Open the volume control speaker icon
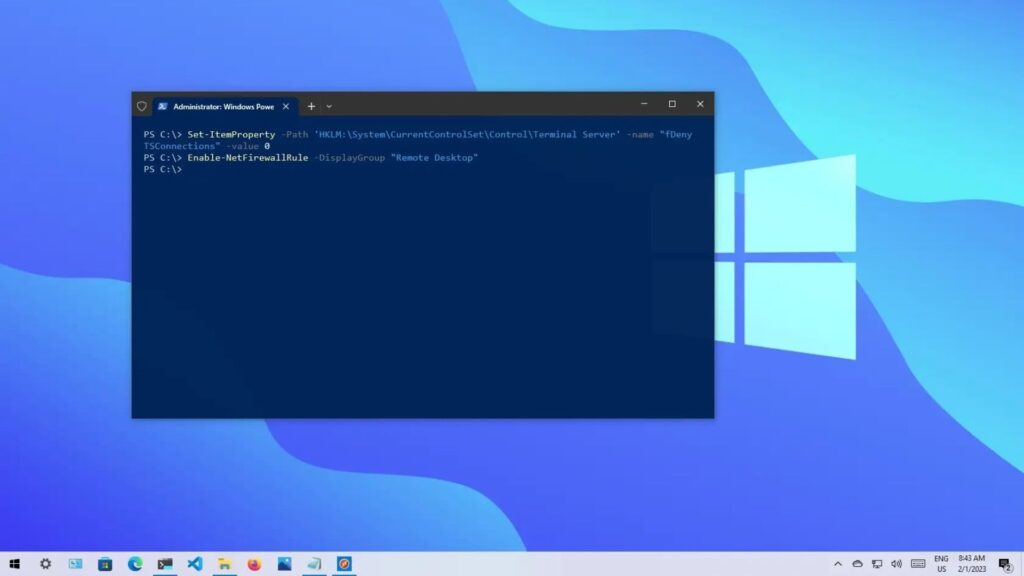The image size is (1024, 576). pyautogui.click(x=896, y=564)
